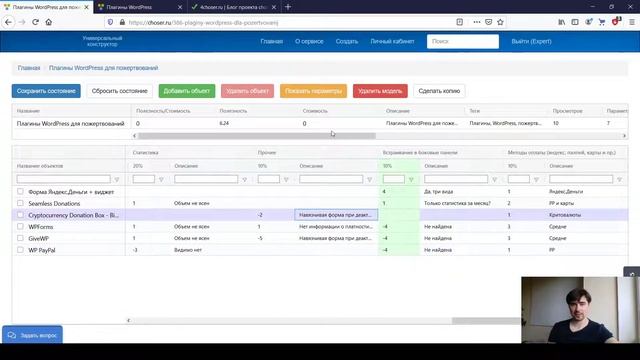
Task: Open the Firefox hamburger menu
Action: pyautogui.click(x=632, y=22)
